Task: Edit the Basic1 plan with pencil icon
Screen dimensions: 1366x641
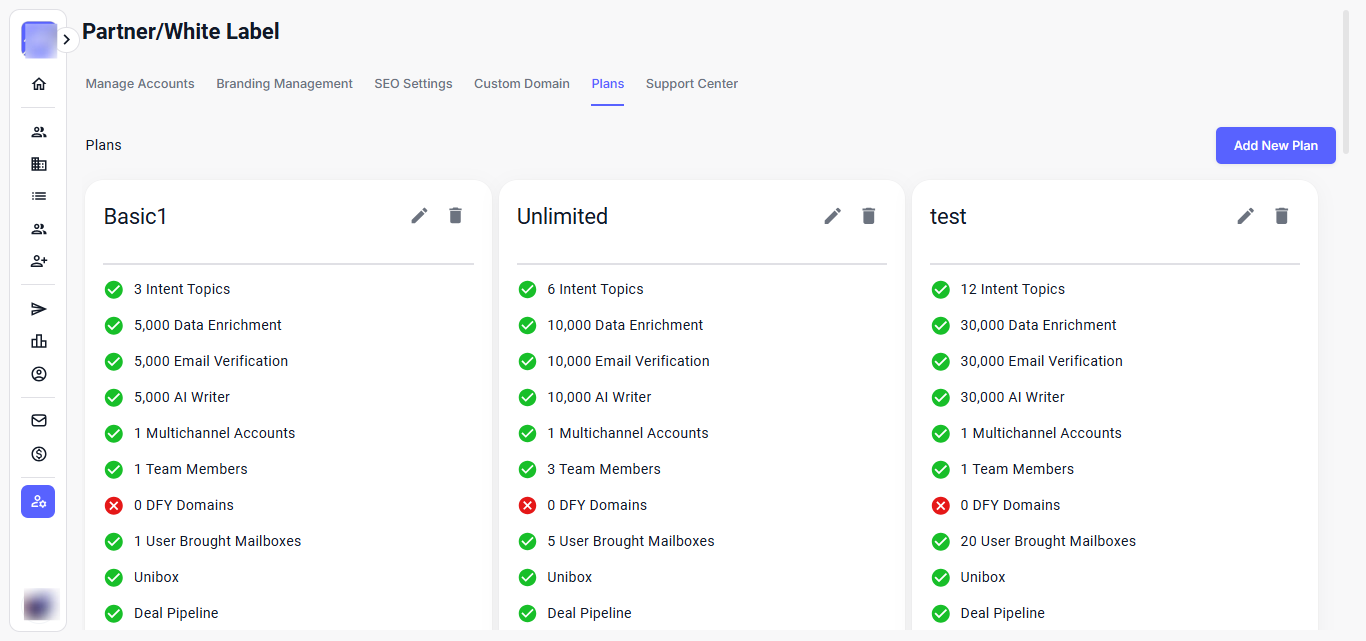Action: (420, 216)
